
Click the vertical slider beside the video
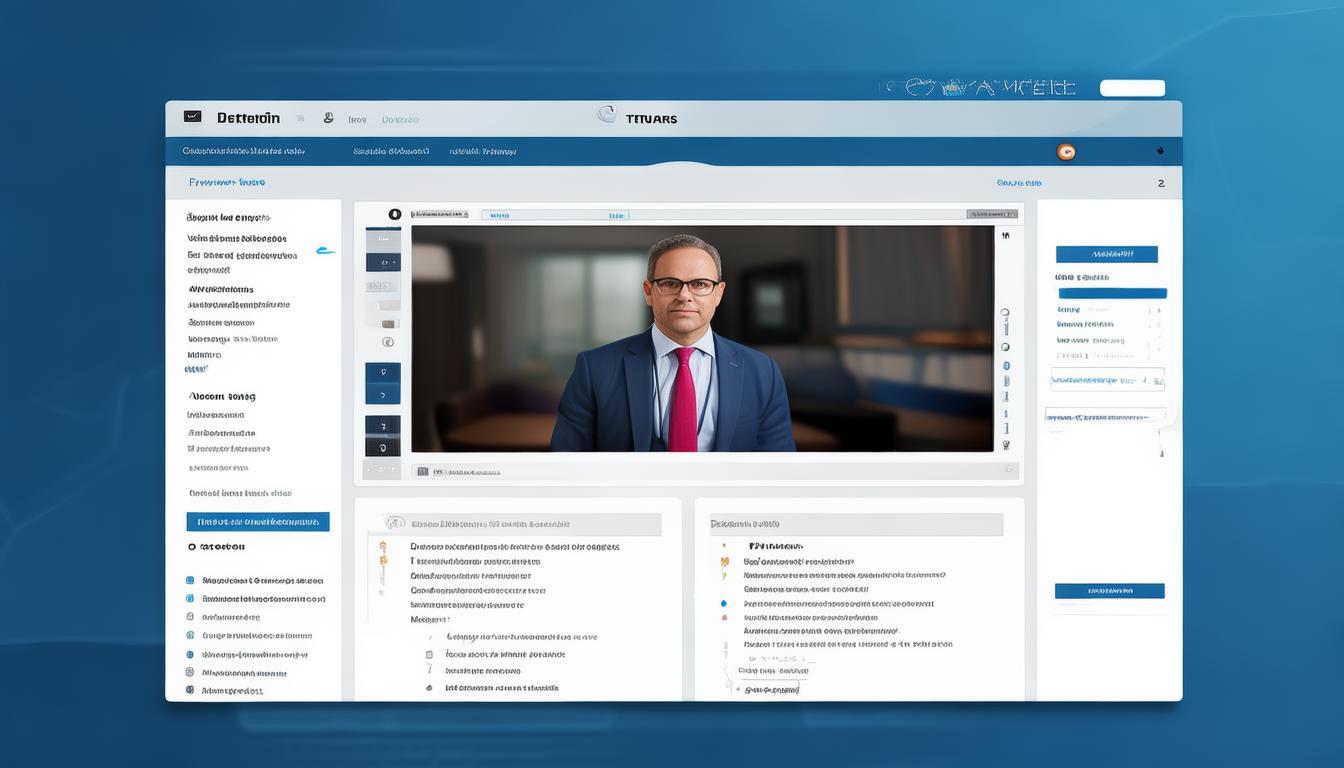pyautogui.click(x=1005, y=340)
